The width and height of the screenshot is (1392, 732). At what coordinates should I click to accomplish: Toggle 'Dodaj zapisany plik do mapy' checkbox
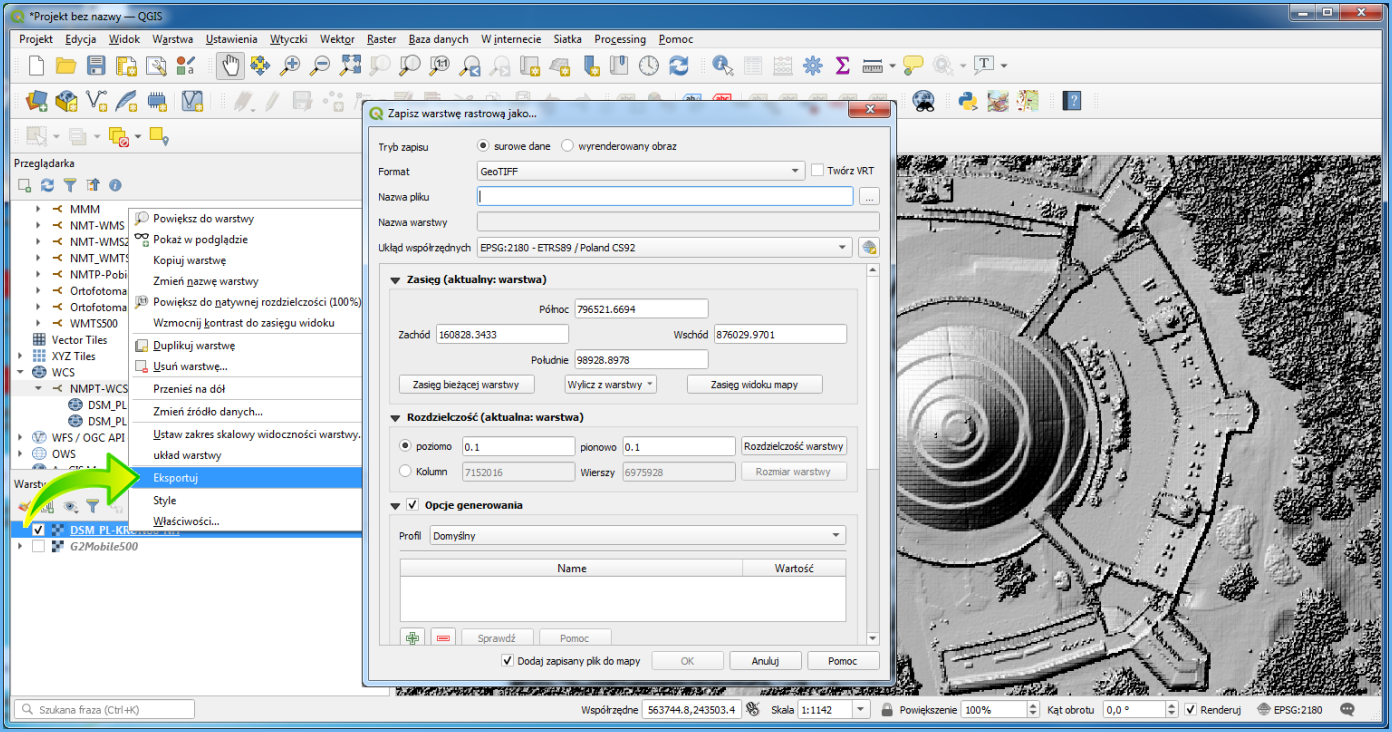507,661
